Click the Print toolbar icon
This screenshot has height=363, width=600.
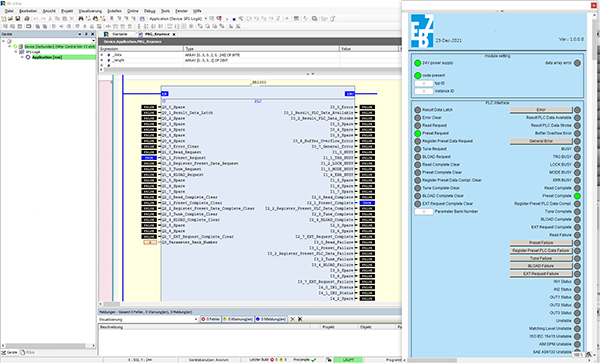(x=27, y=18)
